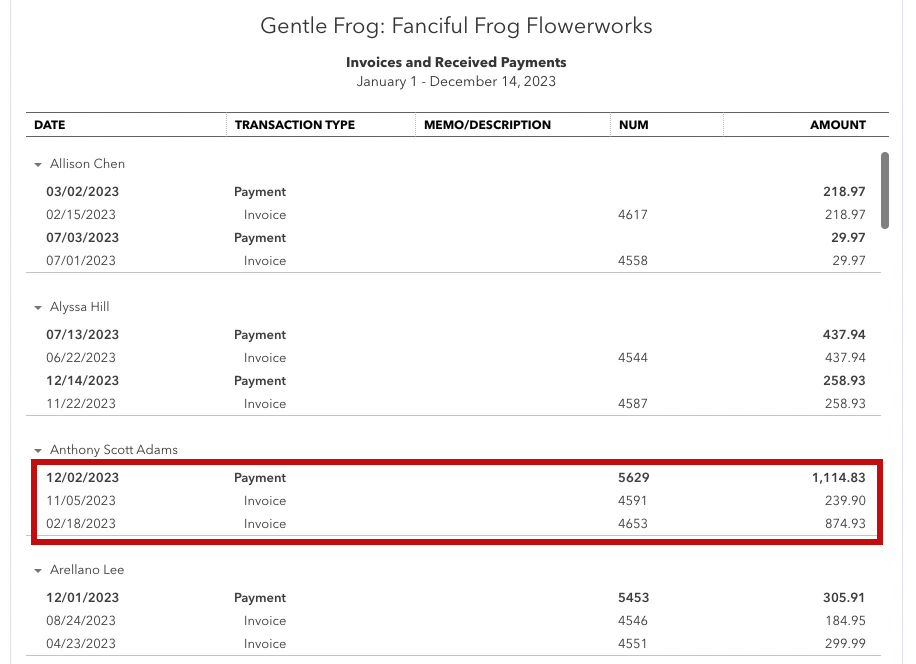This screenshot has width=916, height=664.
Task: Open the 03/02/2023 payment of 218.97
Action: [x=456, y=192]
